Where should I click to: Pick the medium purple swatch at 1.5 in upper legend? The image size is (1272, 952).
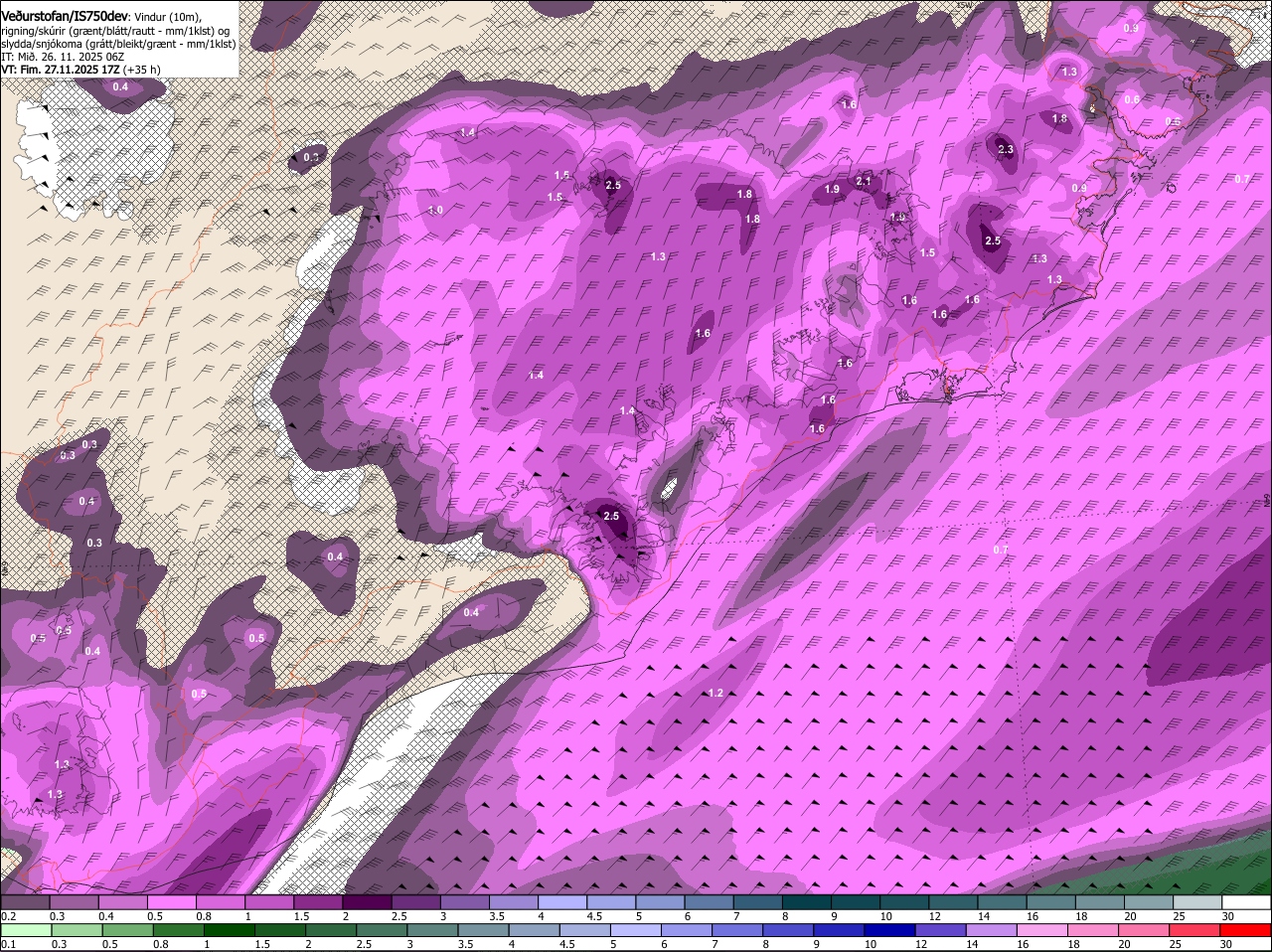pyautogui.click(x=318, y=902)
